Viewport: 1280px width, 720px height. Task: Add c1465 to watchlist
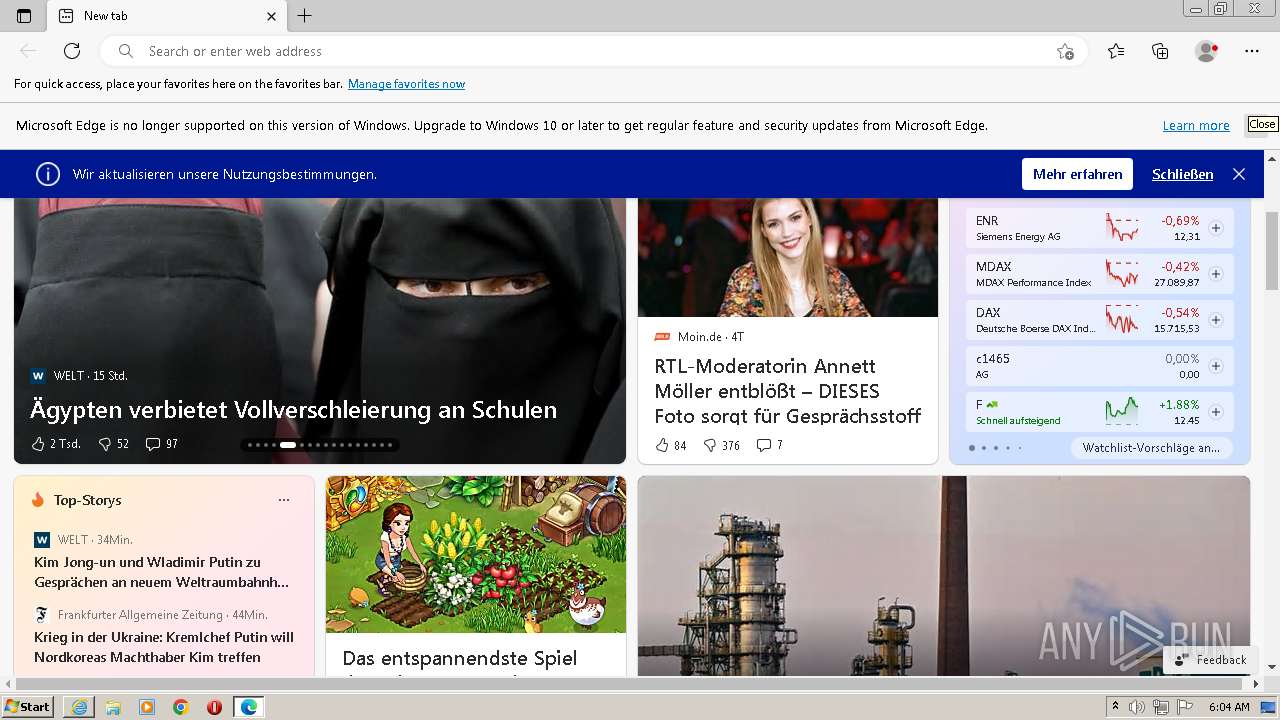[1216, 366]
